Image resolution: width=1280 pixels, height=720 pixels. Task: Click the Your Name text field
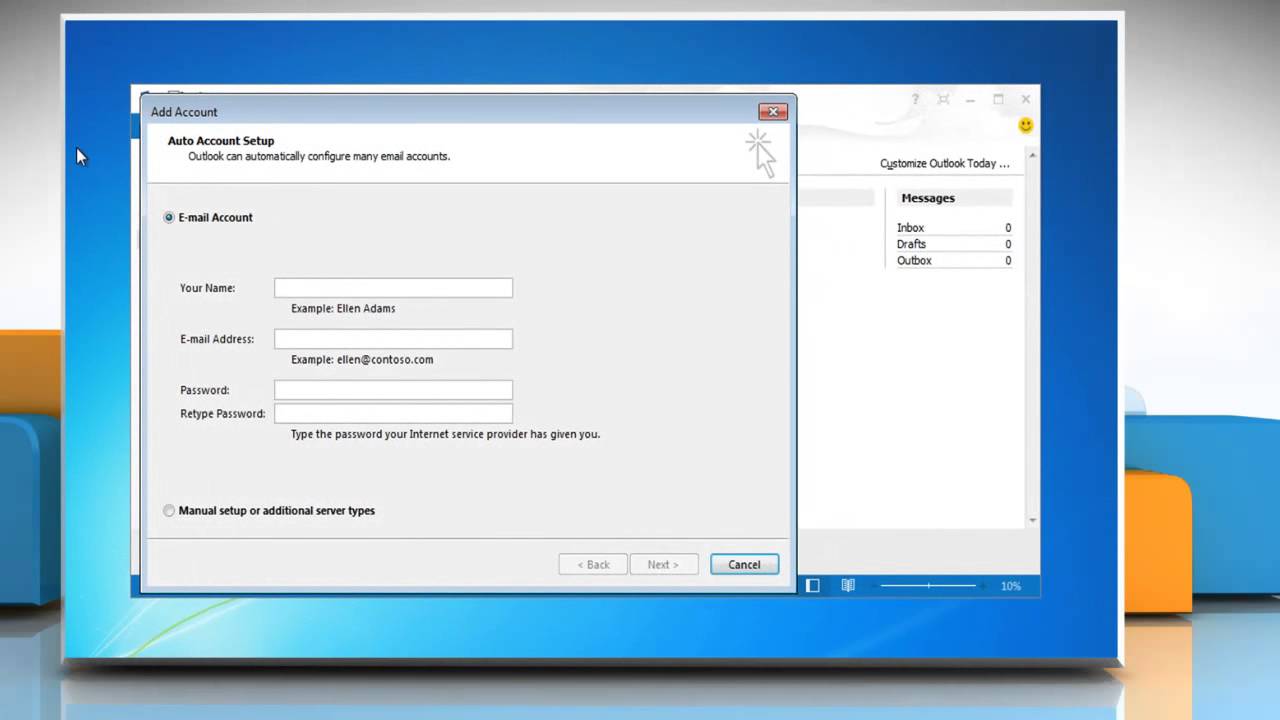pyautogui.click(x=393, y=288)
